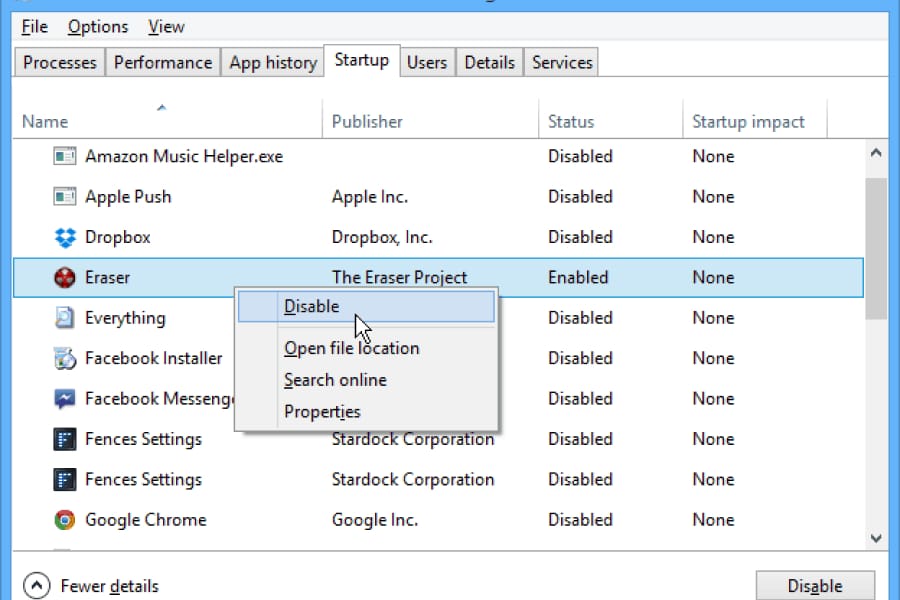The width and height of the screenshot is (900, 600).
Task: Collapse view with Fewer details arrow
Action: (x=36, y=586)
